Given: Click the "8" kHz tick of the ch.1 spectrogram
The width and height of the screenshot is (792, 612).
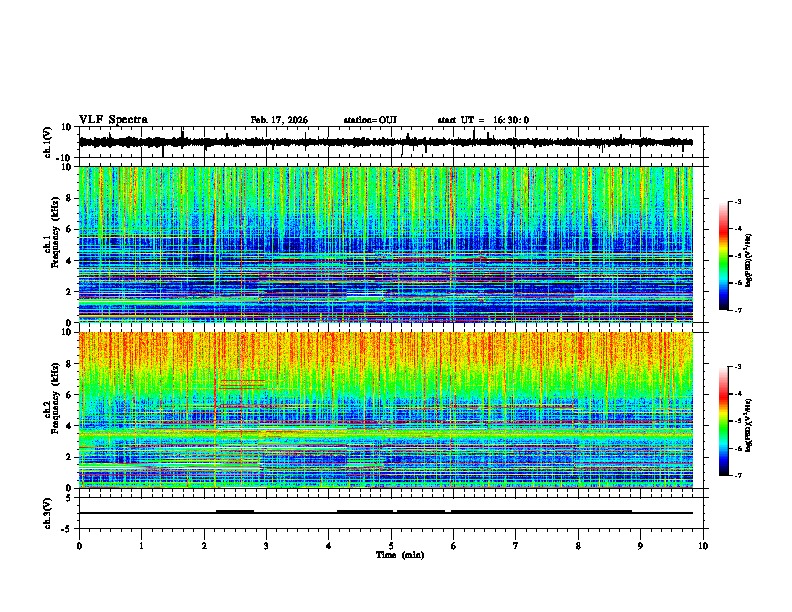Looking at the screenshot, I should [70, 198].
